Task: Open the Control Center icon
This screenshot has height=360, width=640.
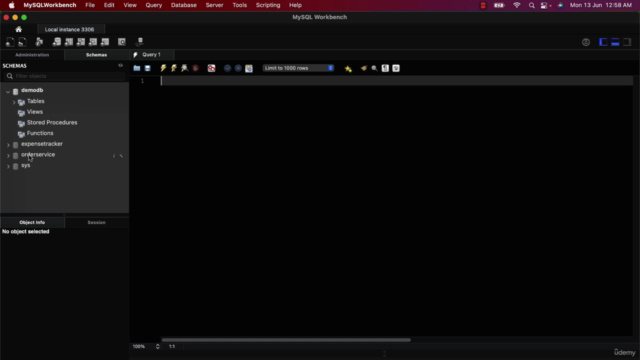Action: tap(544, 5)
